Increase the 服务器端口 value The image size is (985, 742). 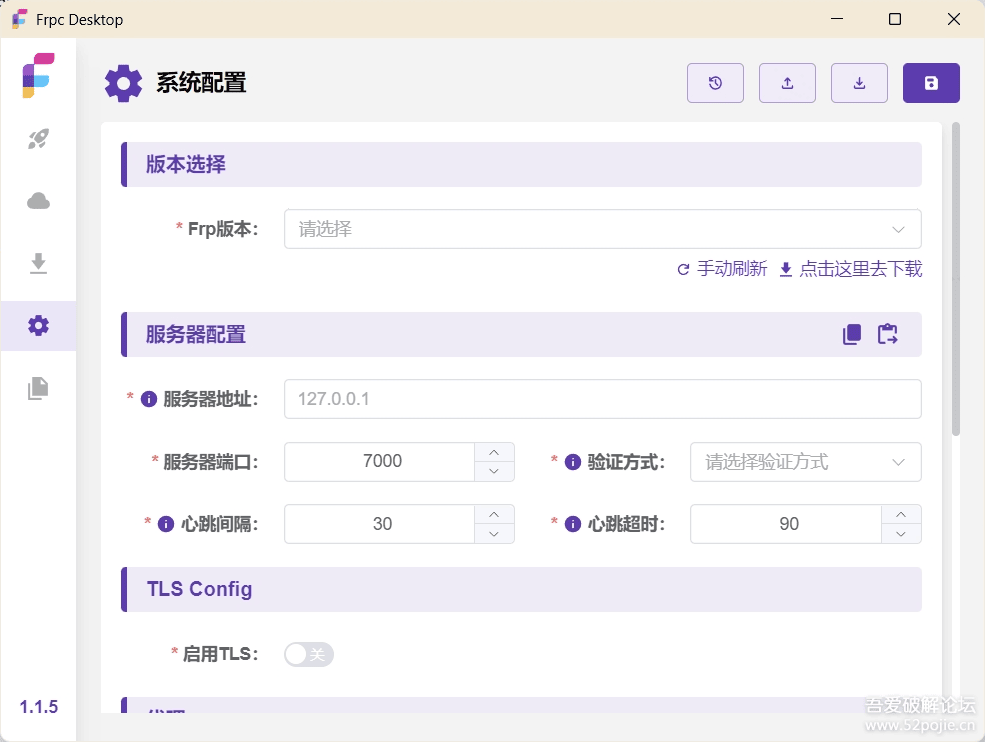coord(494,452)
